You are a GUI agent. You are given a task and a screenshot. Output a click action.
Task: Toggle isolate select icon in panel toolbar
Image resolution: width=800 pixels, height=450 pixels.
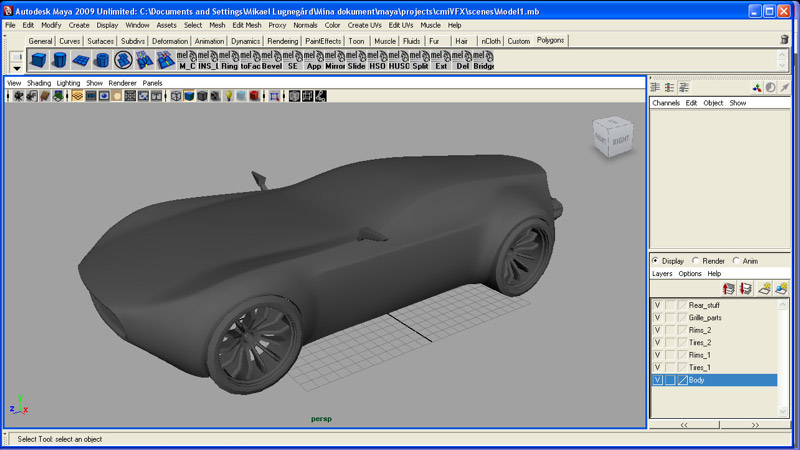point(274,96)
